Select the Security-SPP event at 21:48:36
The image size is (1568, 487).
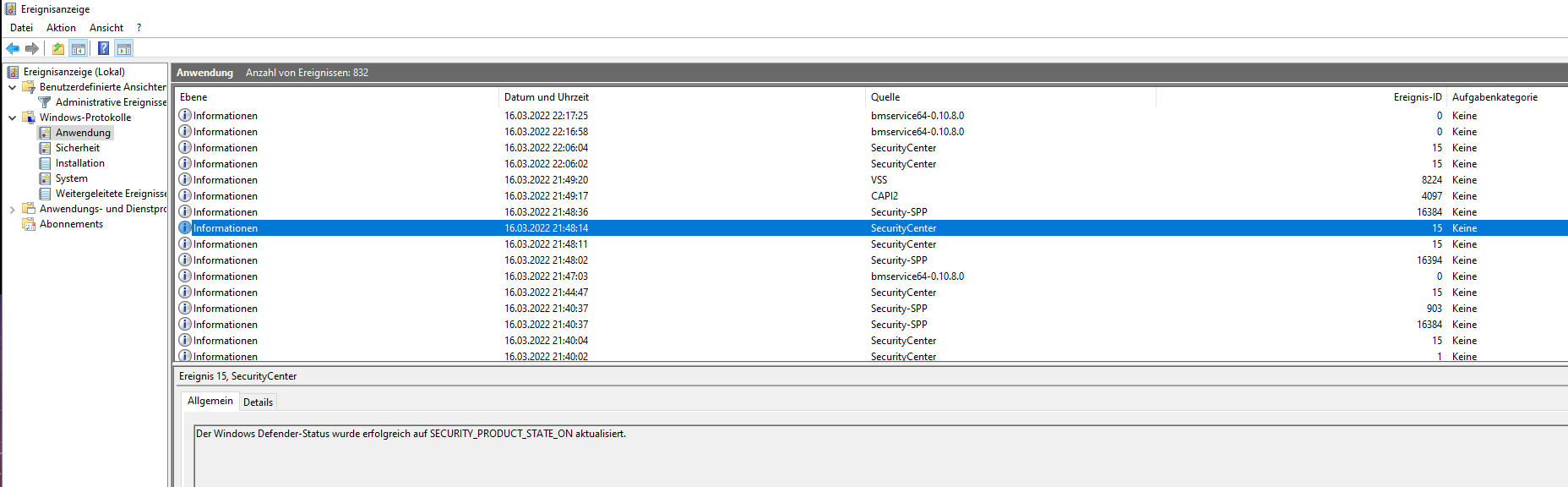[871, 211]
